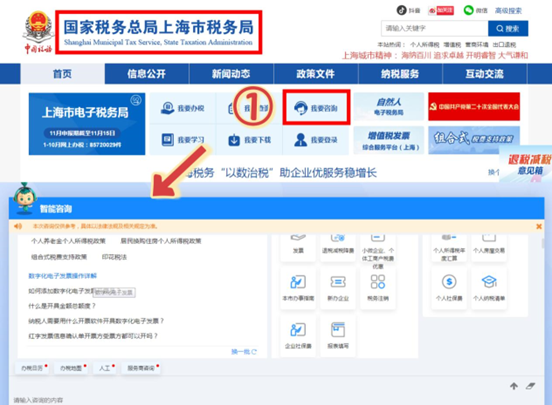Click the blue 搜索 search button

pyautogui.click(x=508, y=29)
